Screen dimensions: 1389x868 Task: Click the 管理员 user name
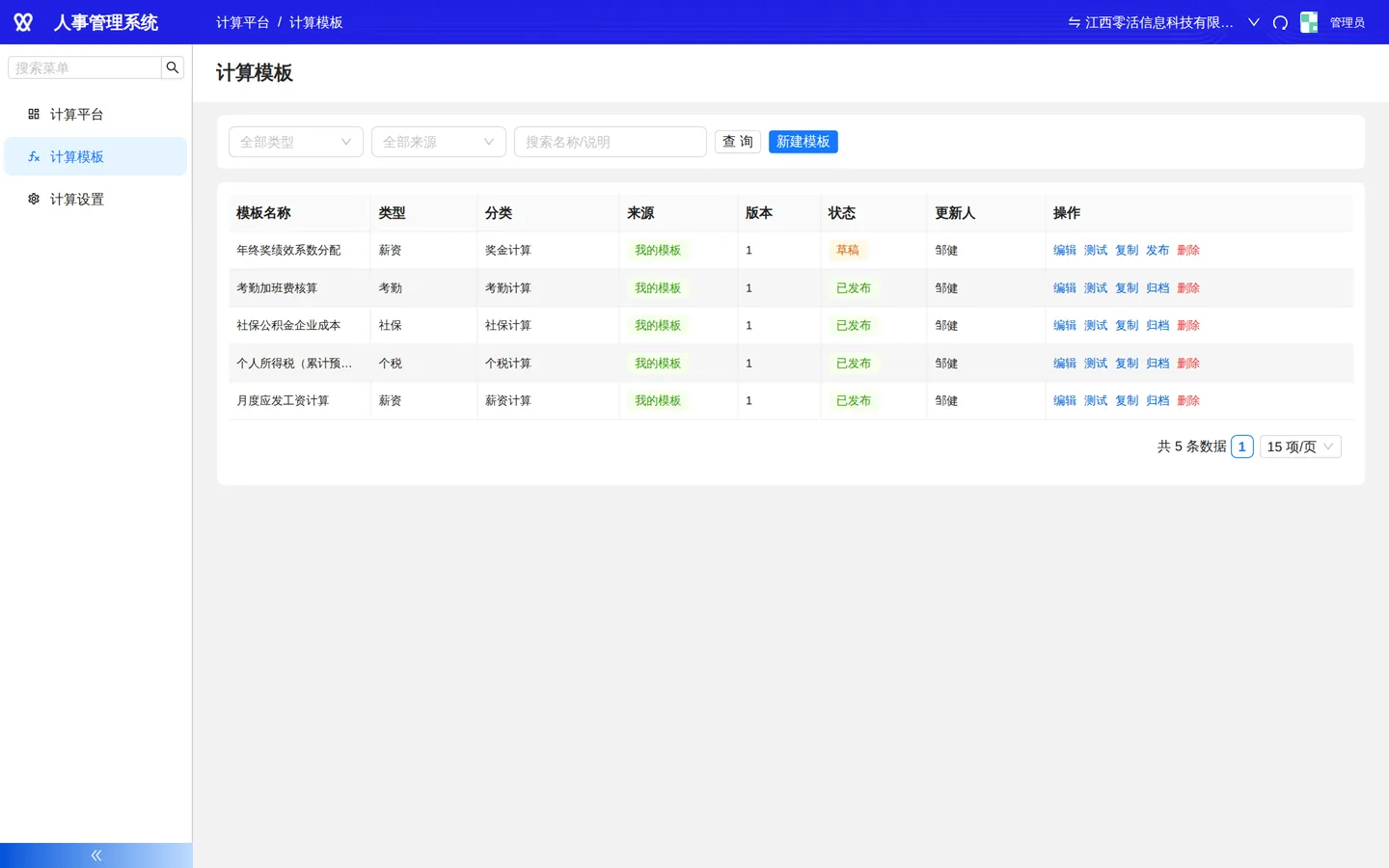pos(1348,22)
